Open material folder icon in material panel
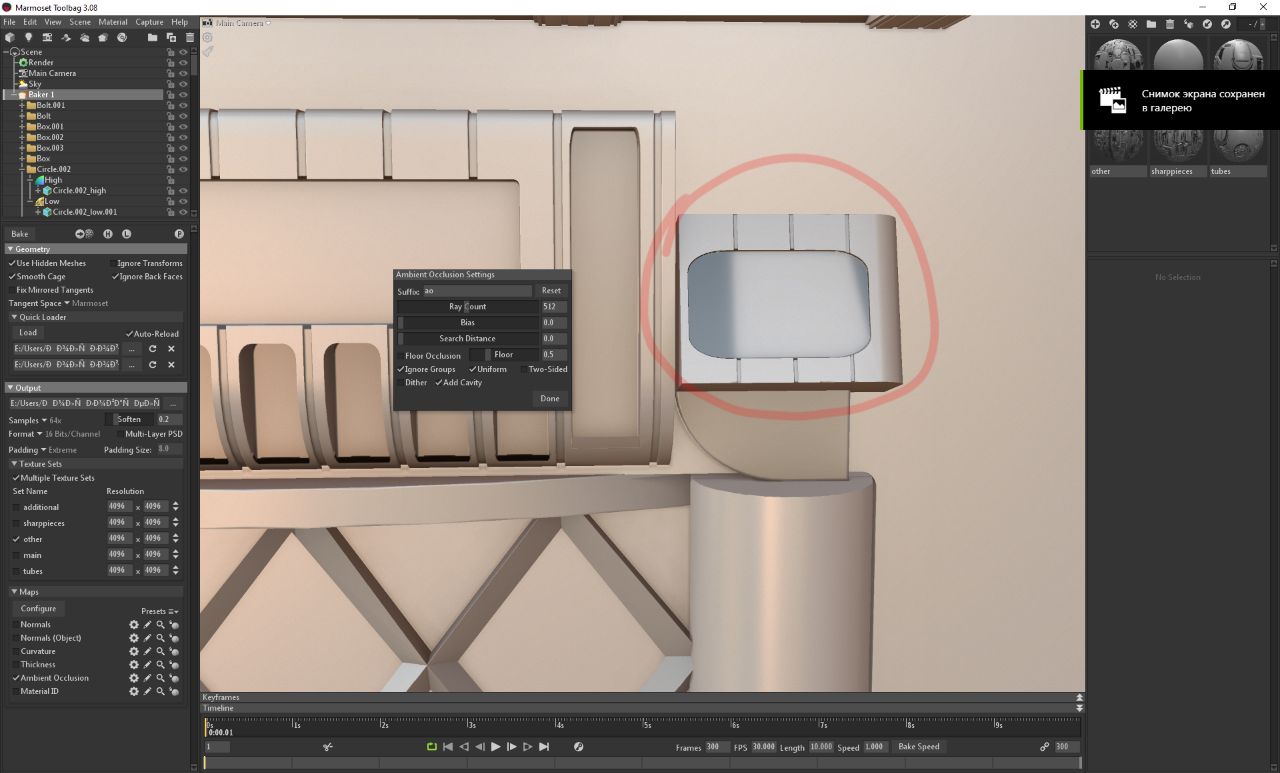 1151,24
